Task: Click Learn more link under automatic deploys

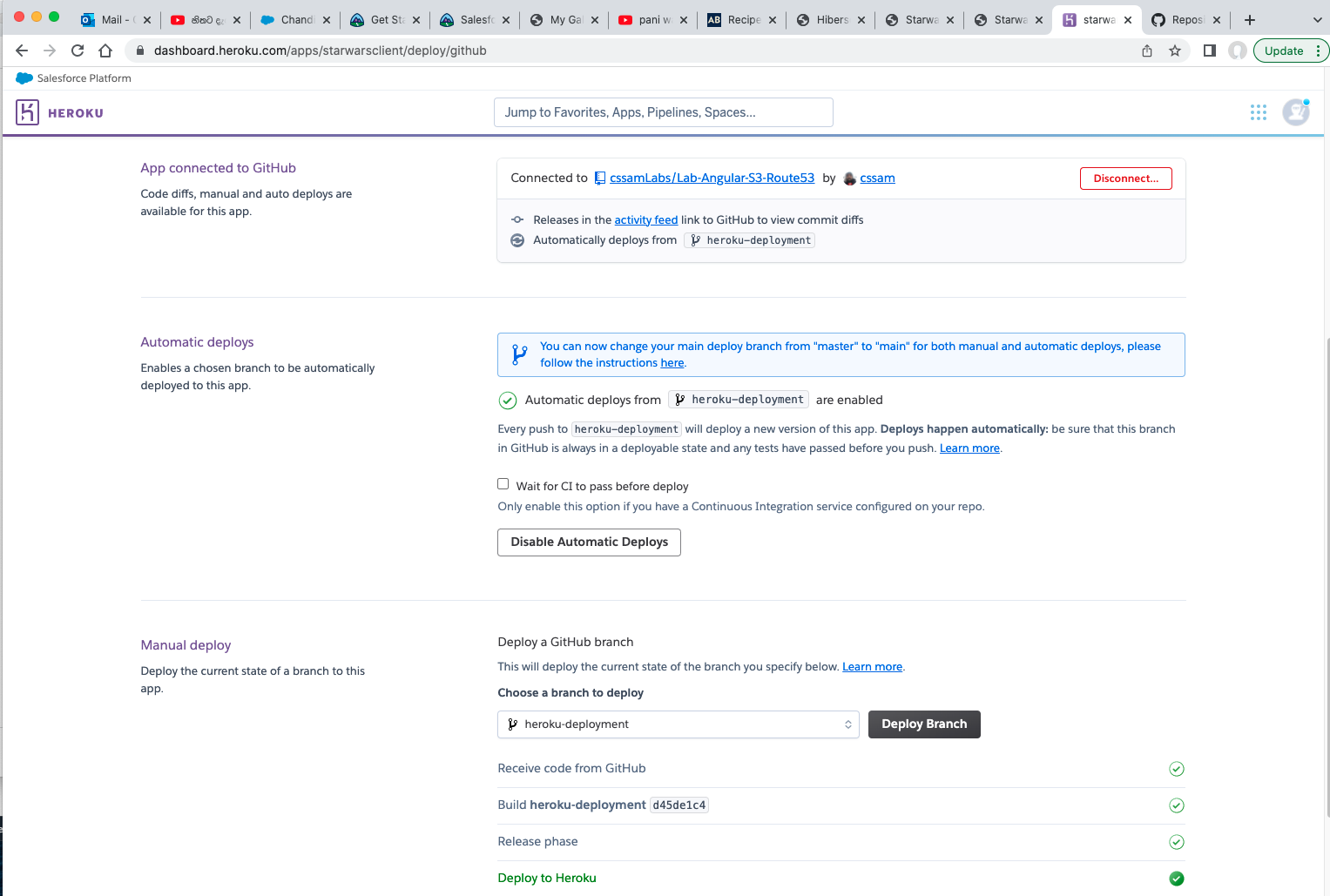Action: (969, 448)
